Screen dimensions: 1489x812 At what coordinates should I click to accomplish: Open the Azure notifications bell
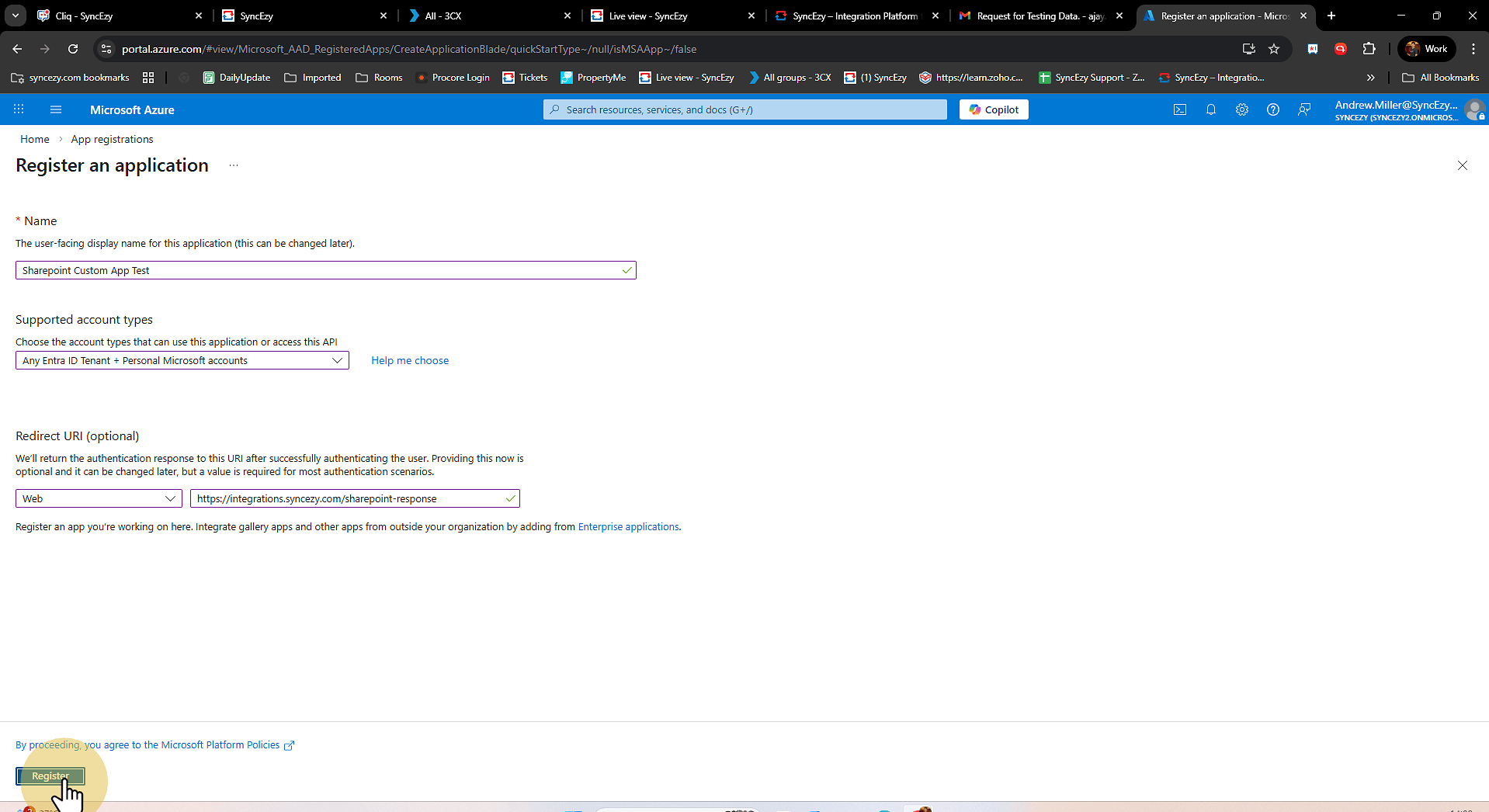[1210, 109]
